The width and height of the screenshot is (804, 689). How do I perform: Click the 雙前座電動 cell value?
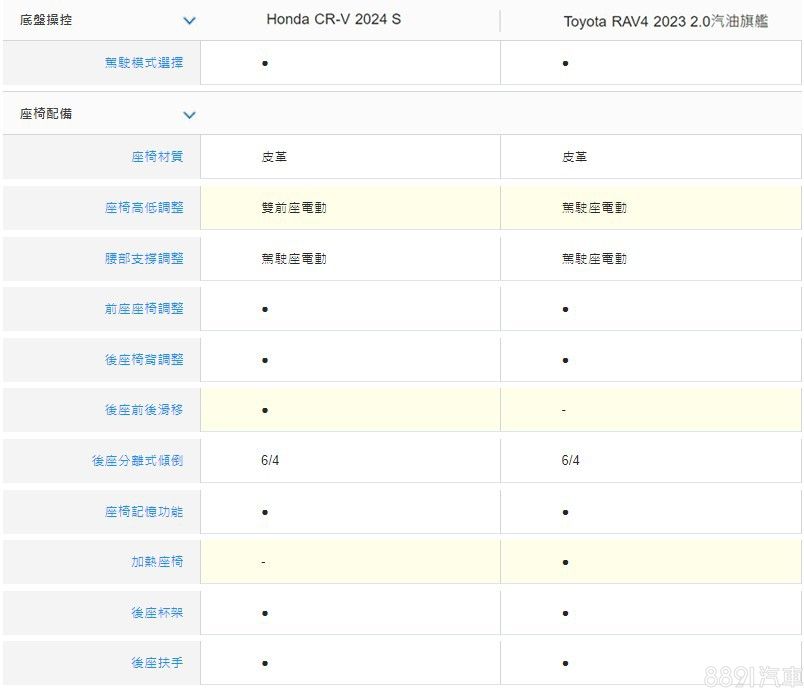coord(294,208)
